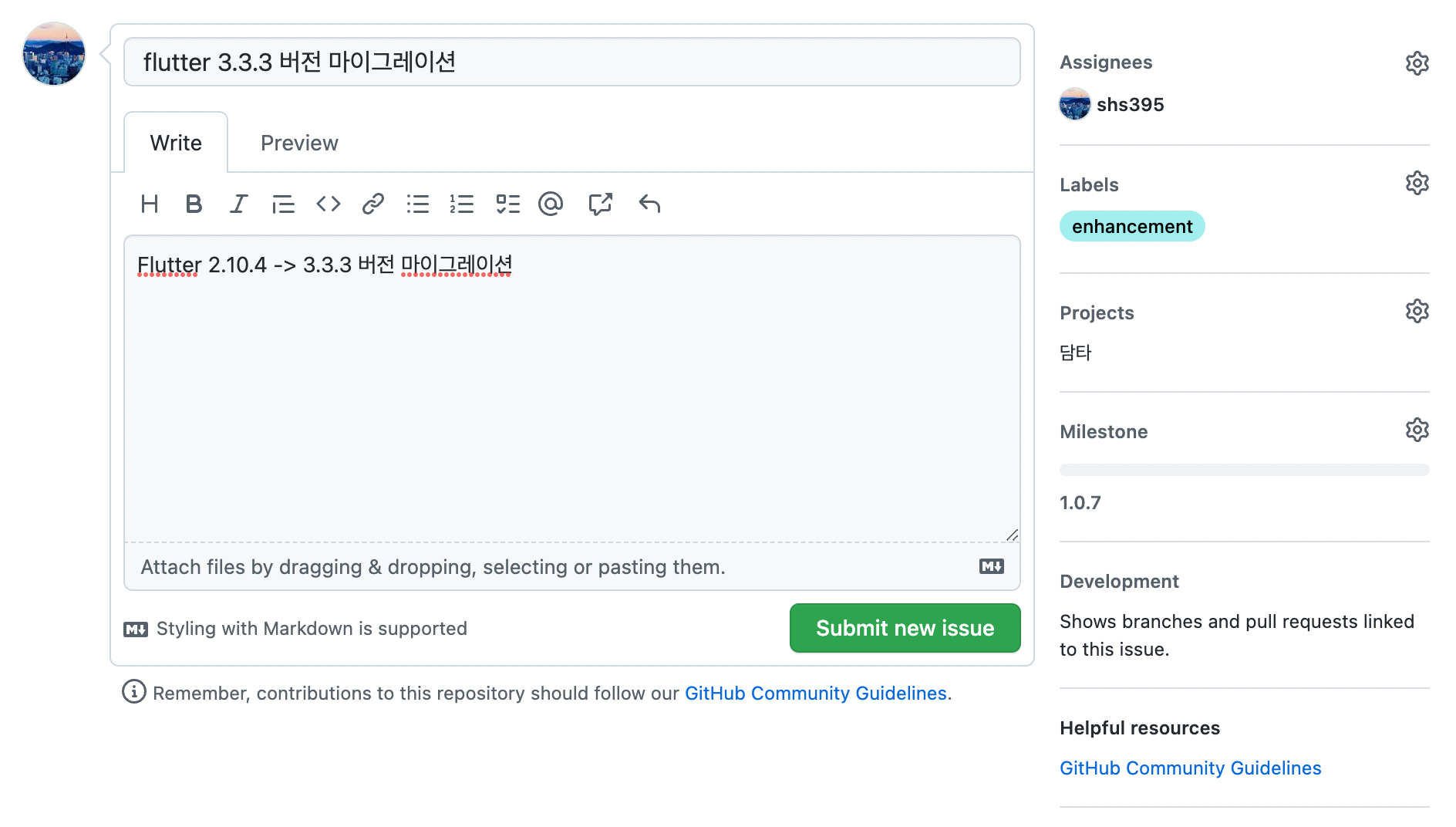Insert a numbered list

click(x=462, y=204)
